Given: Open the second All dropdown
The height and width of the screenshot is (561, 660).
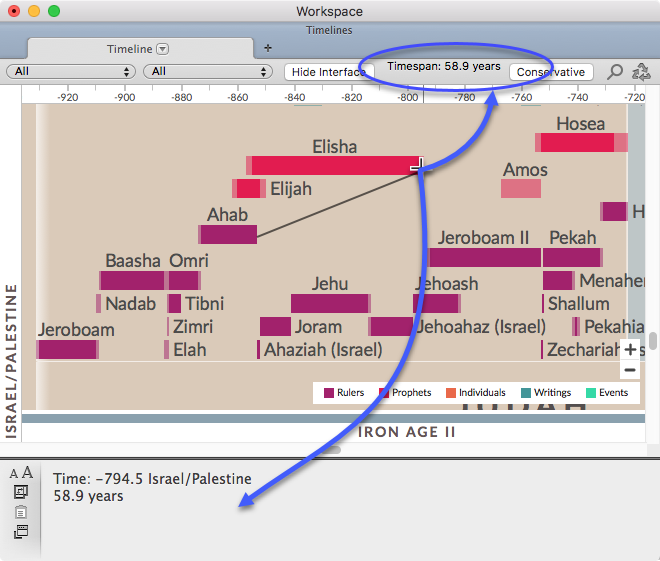Looking at the screenshot, I should click(208, 72).
